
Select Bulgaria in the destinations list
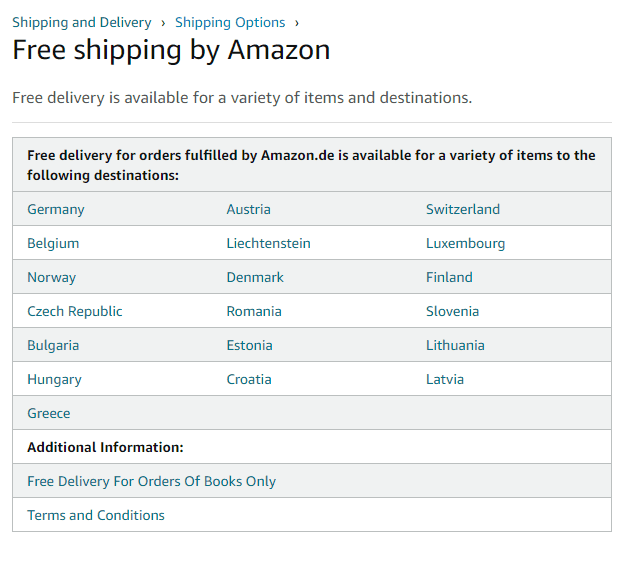pyautogui.click(x=53, y=346)
